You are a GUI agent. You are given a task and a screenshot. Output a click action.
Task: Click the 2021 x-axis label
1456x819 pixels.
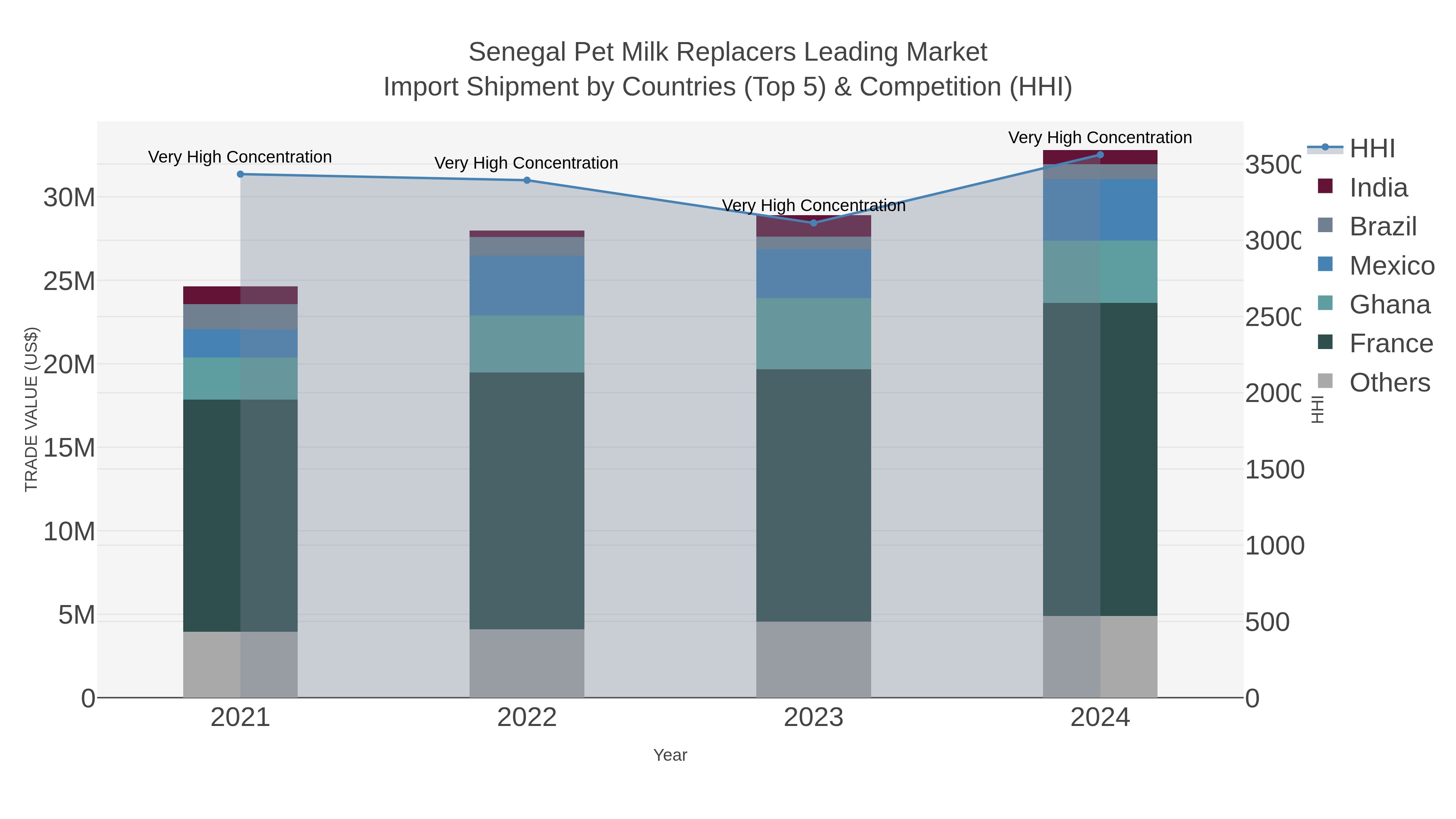pos(240,718)
